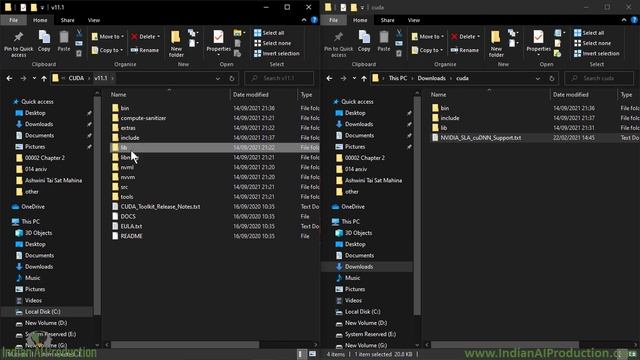Screen dimensions: 640x360
Task: Click Delete in v11.1 window ribbon
Action: pos(146,37)
